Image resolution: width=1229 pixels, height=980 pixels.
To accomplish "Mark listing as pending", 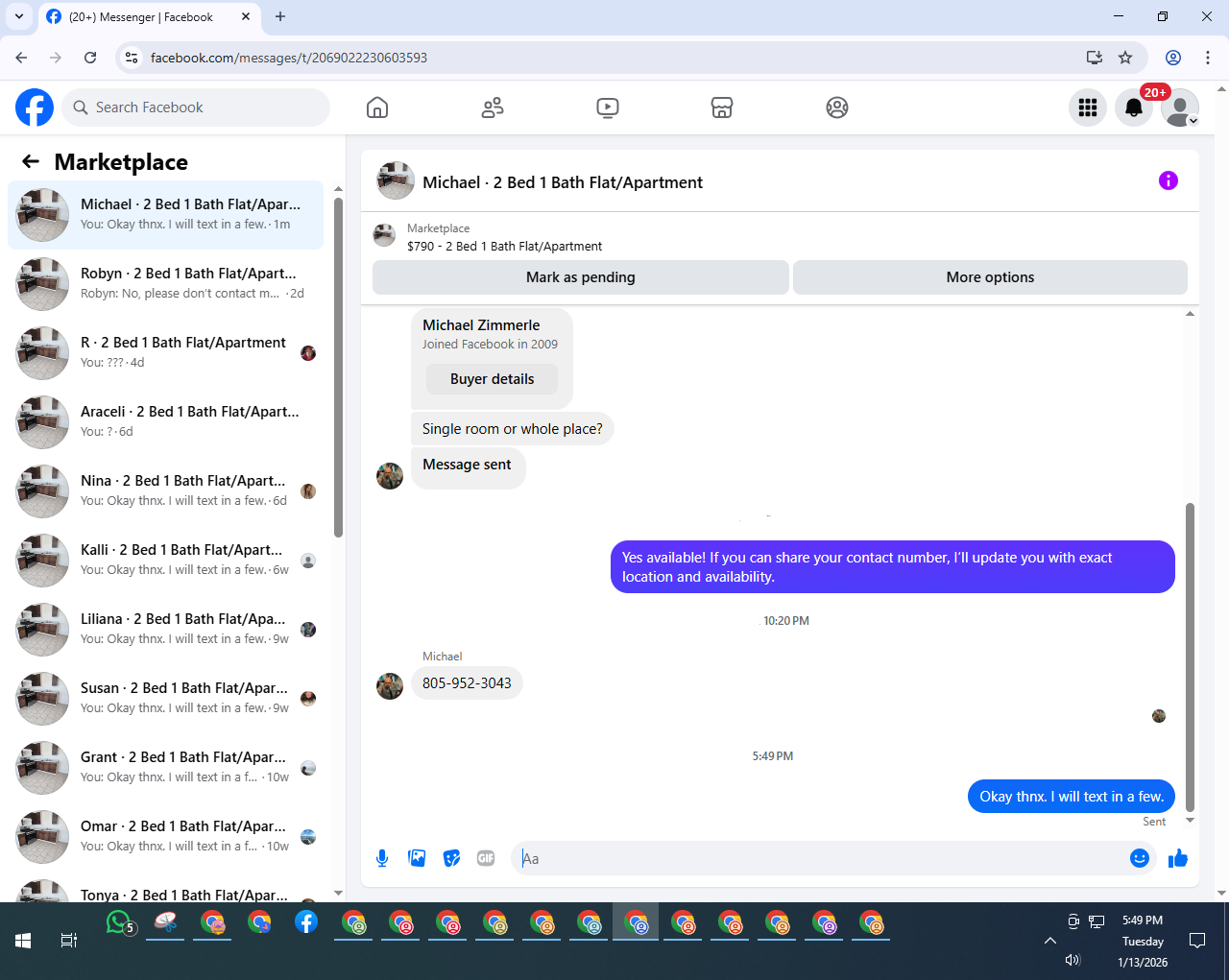I will point(581,277).
